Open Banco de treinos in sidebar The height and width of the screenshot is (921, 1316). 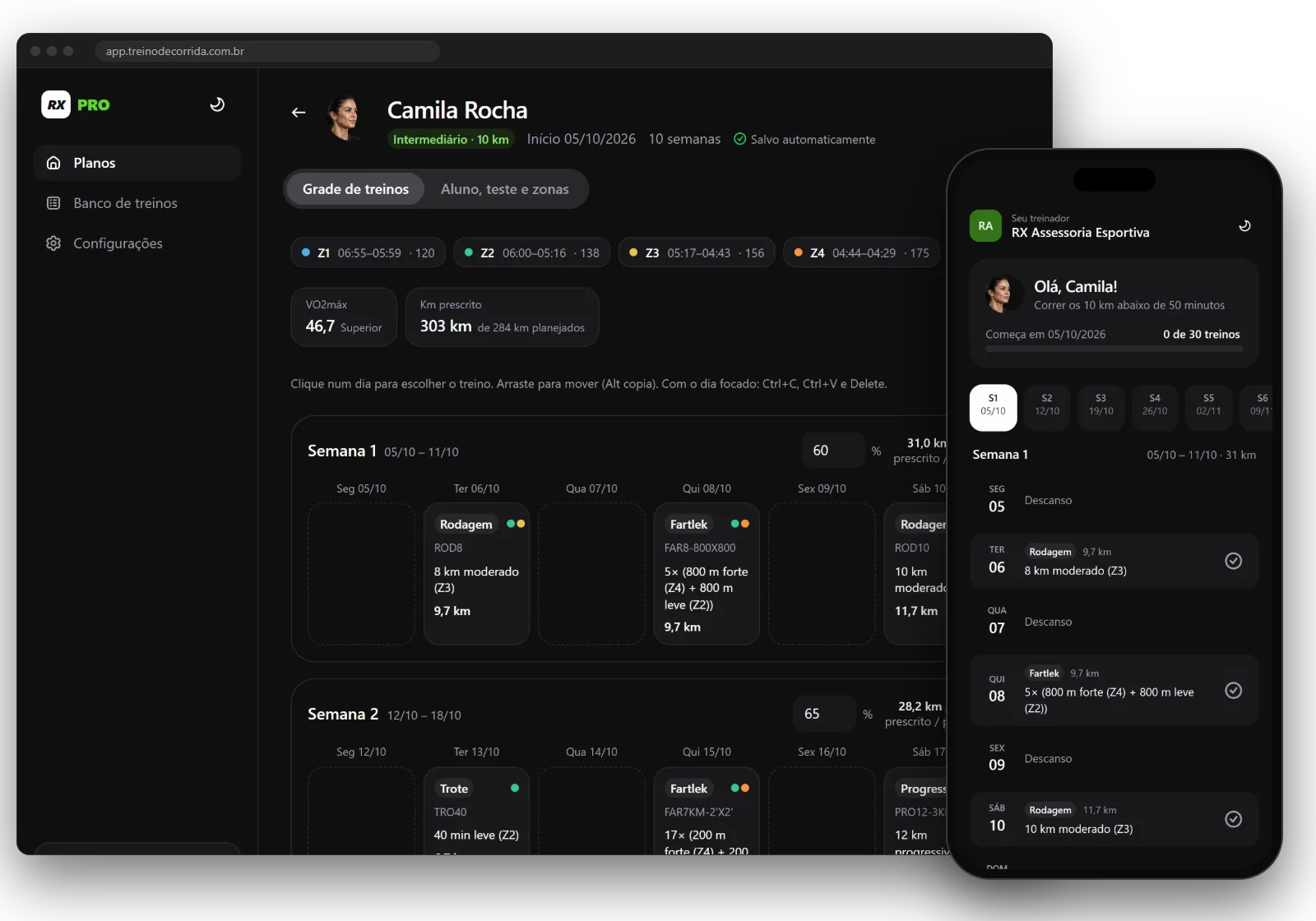[137, 203]
